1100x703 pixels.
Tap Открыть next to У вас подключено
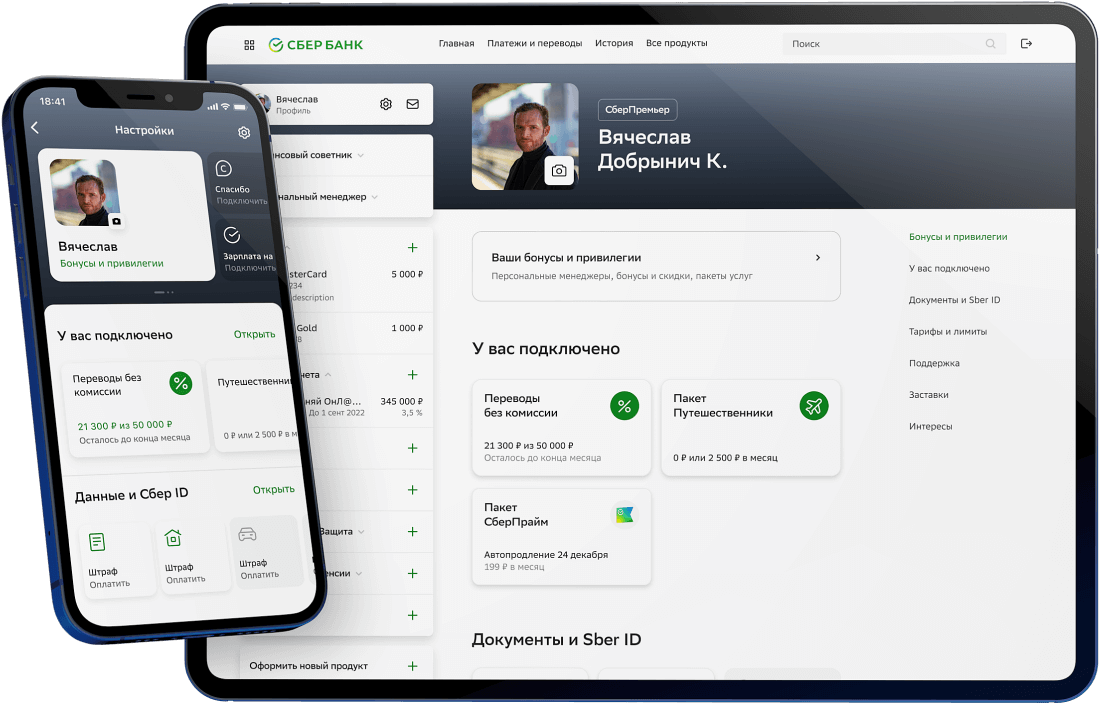click(254, 334)
